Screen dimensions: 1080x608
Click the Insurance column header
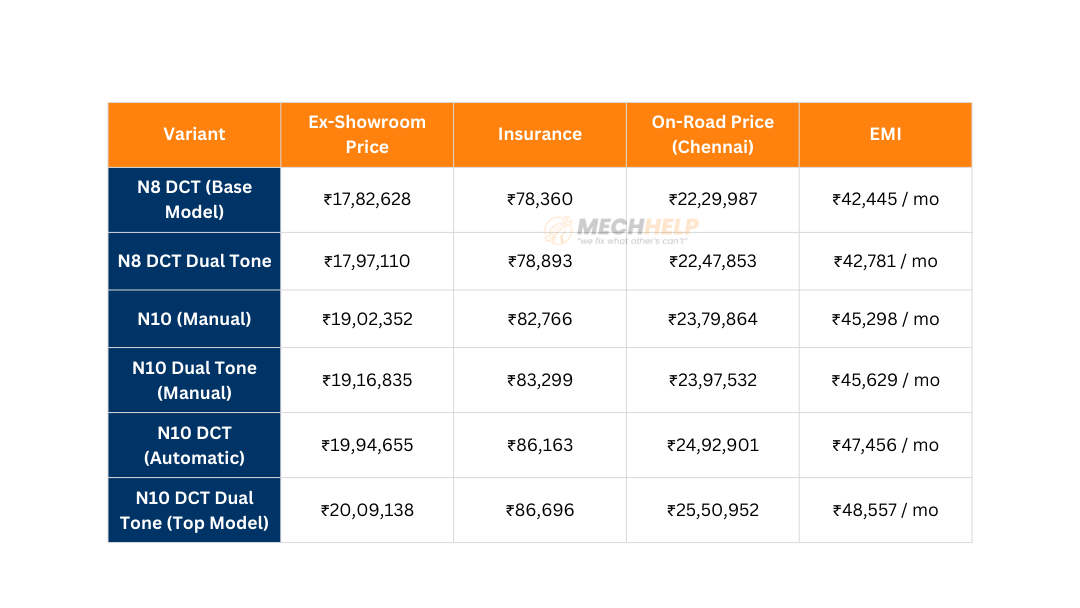(x=540, y=134)
